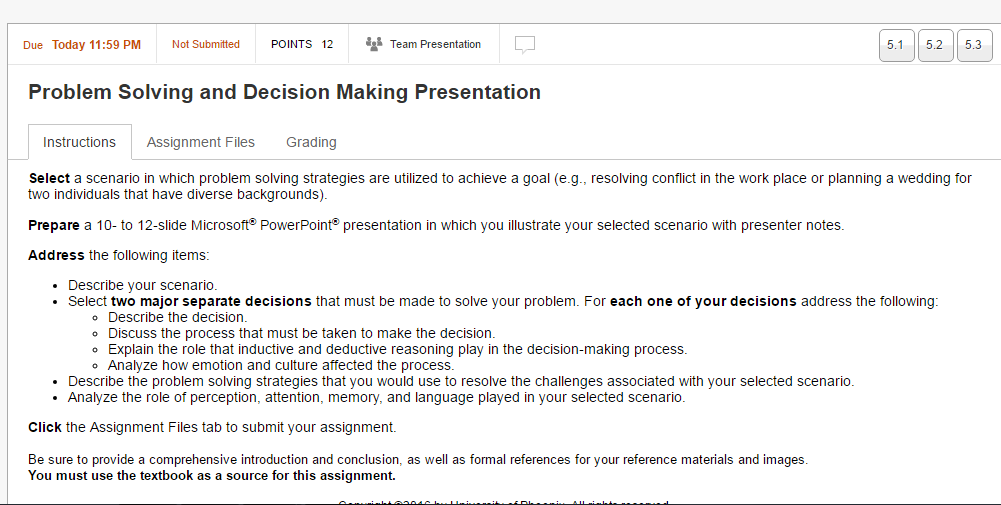The width and height of the screenshot is (1001, 505).
Task: Open the Assignment Files tab
Action: point(201,142)
